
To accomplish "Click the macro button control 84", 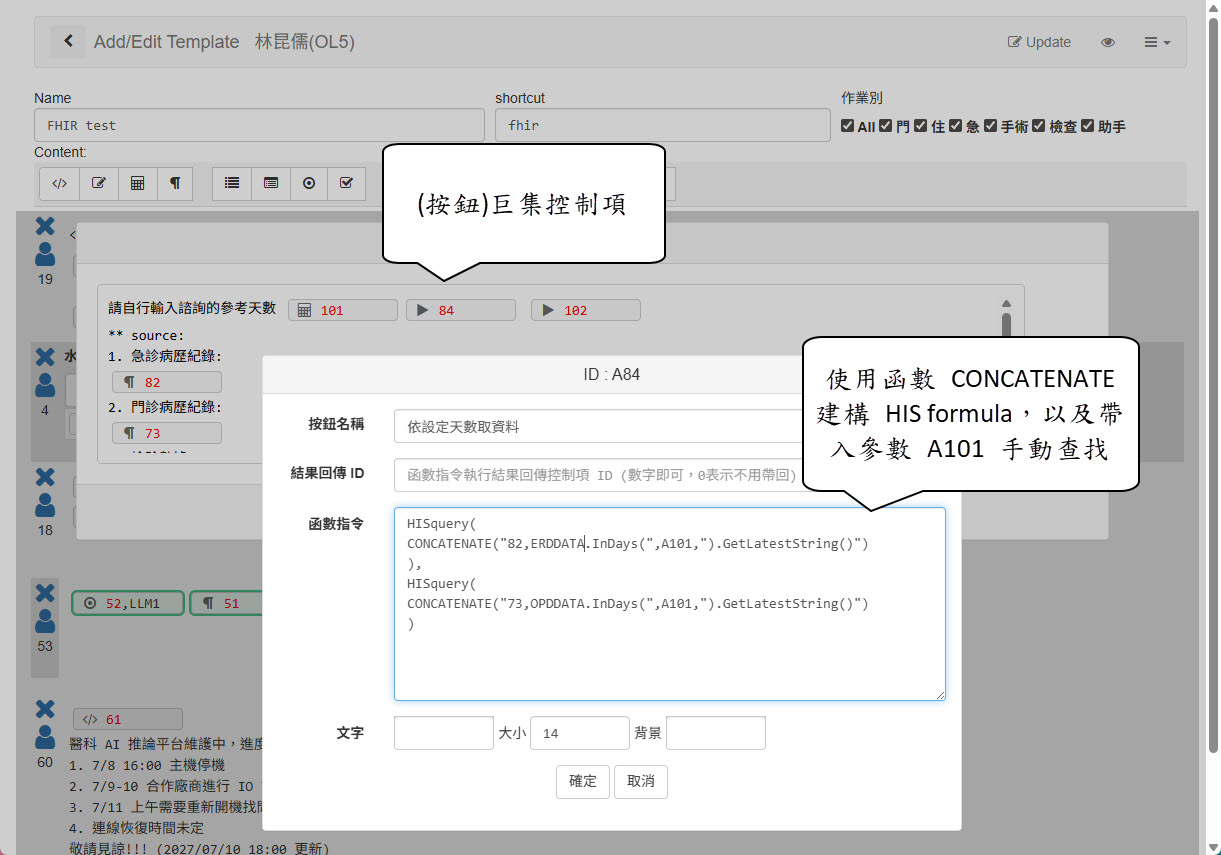I will point(460,310).
